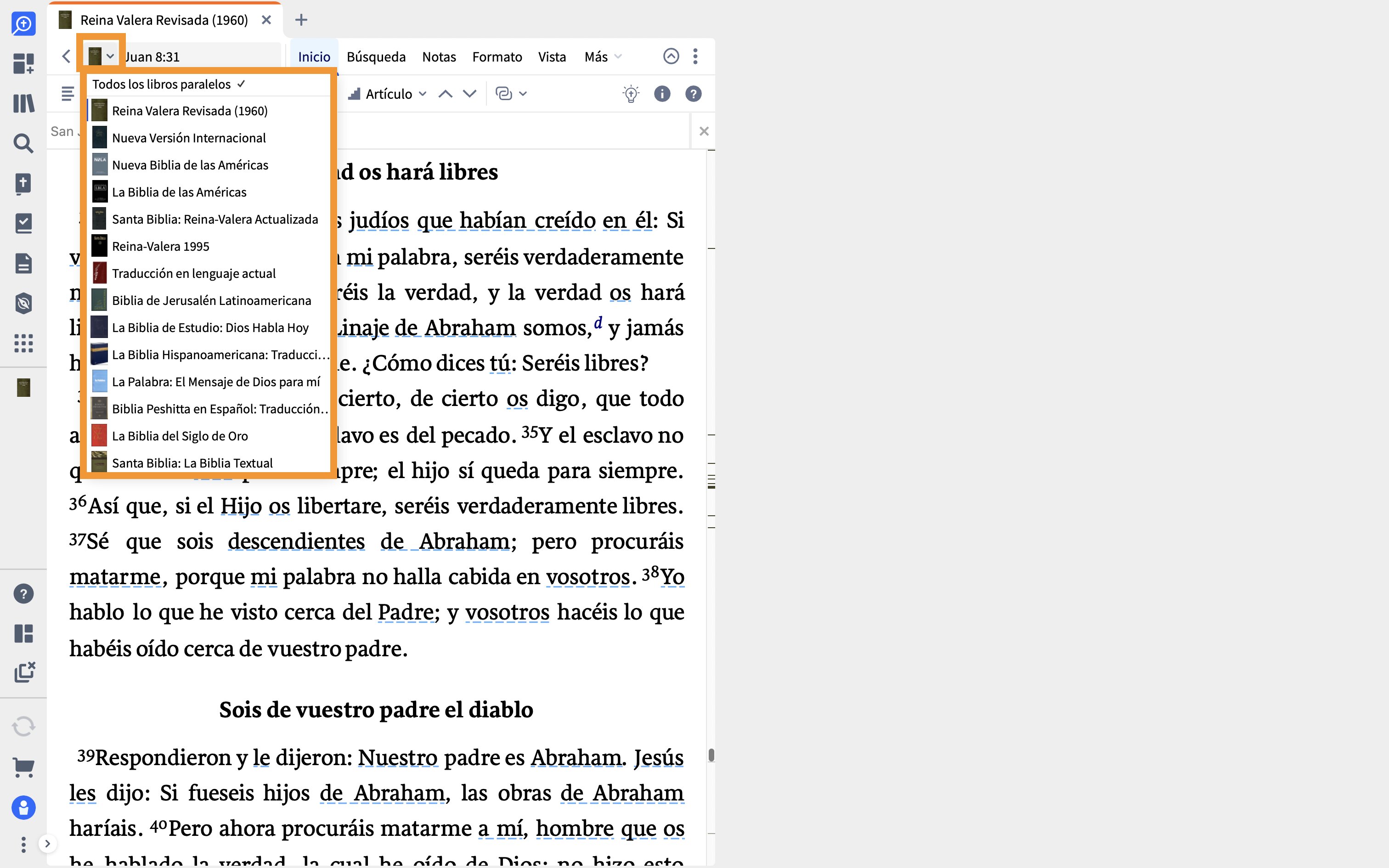
Task: Click the lightbulb insights icon
Action: 631,94
